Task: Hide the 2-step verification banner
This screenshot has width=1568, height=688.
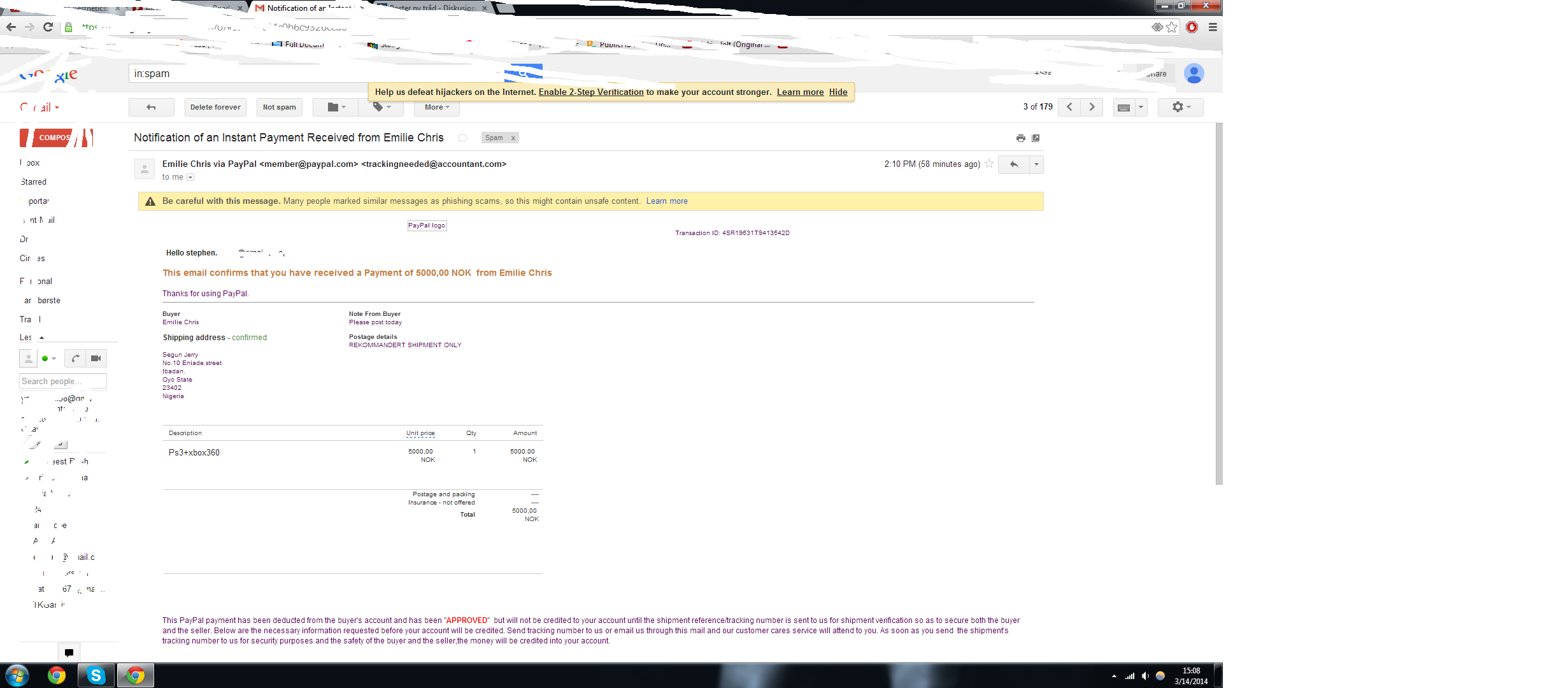Action: pos(838,92)
